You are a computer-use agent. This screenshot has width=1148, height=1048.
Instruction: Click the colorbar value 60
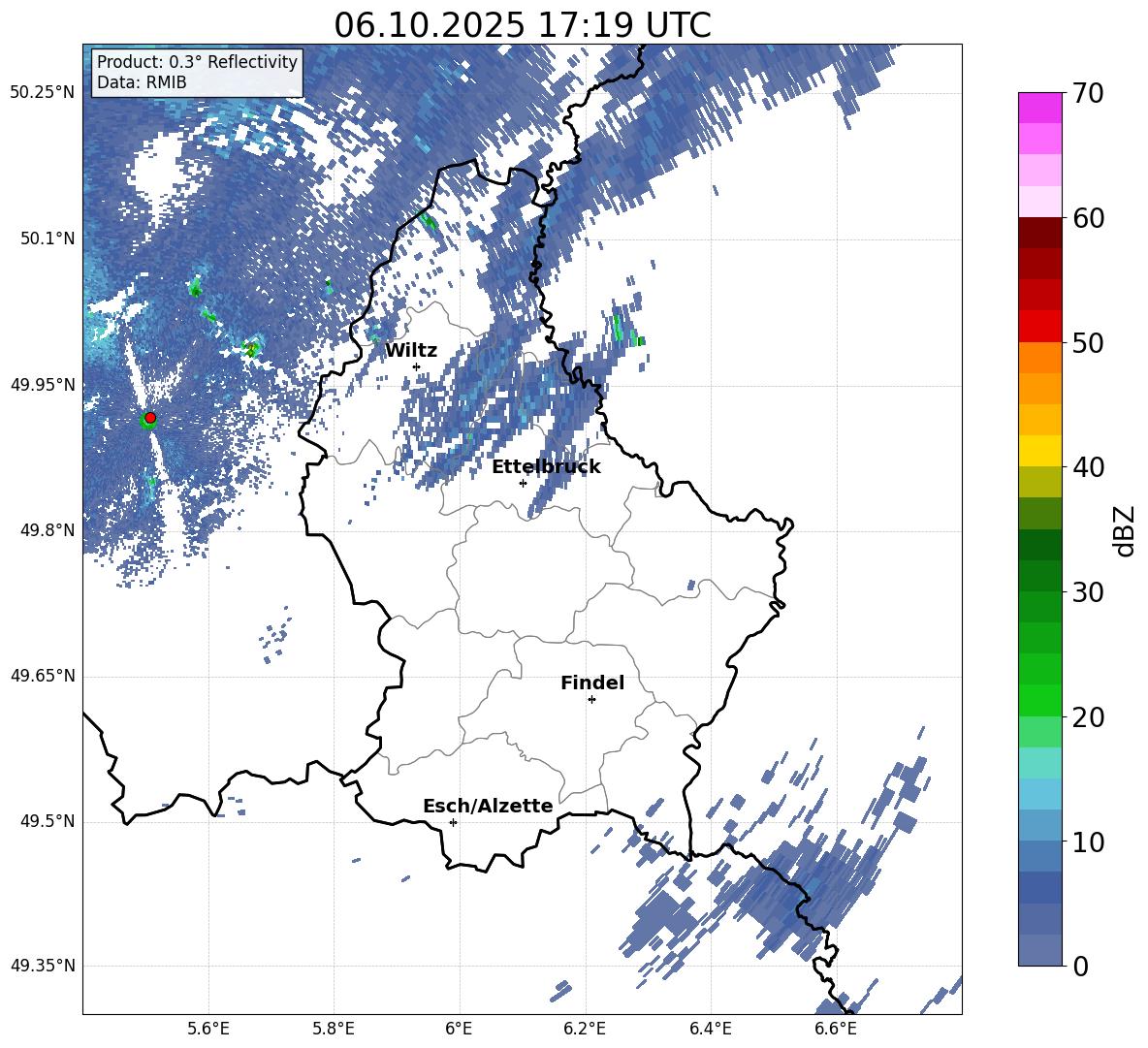(x=1088, y=218)
